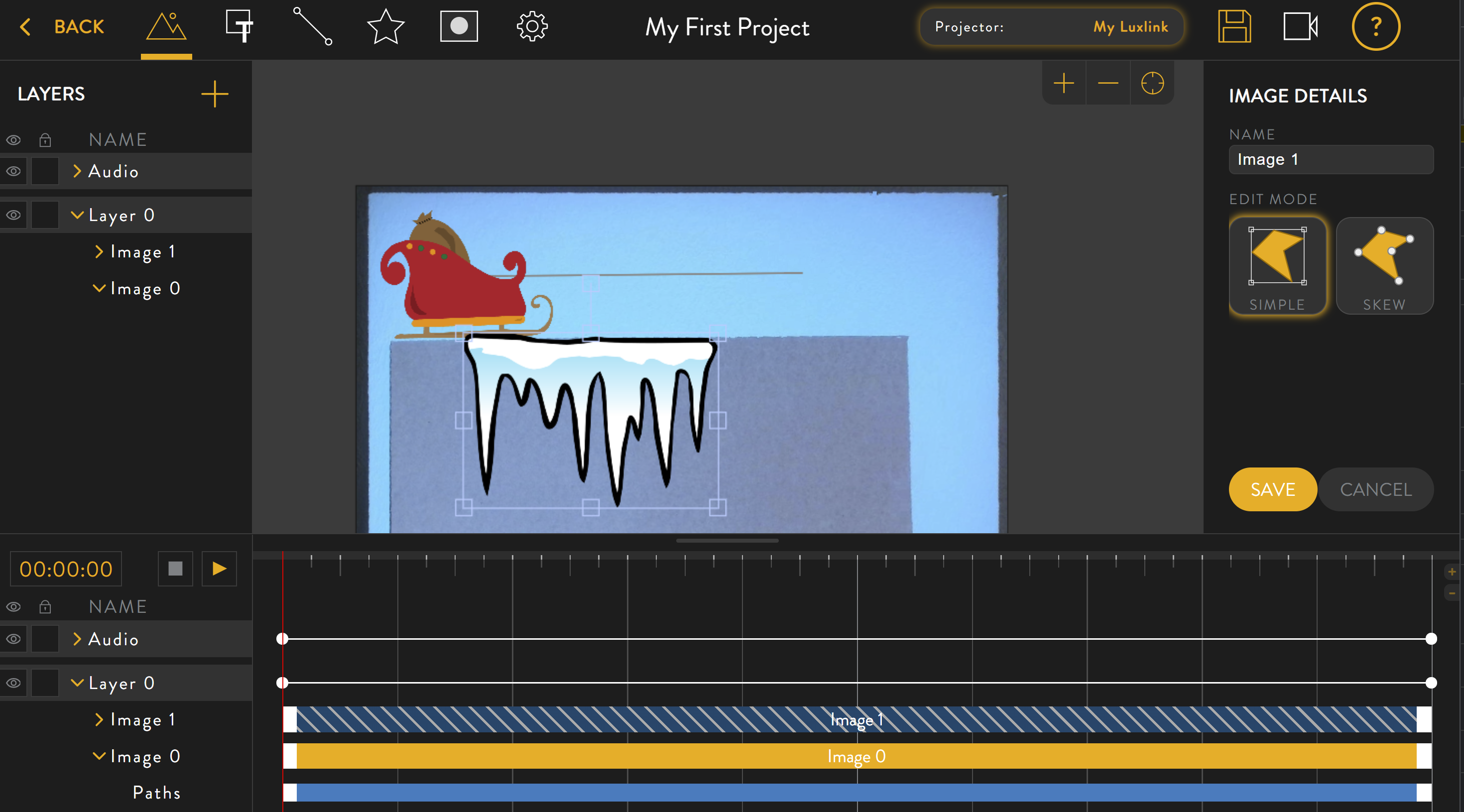The height and width of the screenshot is (812, 1464).
Task: Select the text tool icon in top toolbar
Action: pyautogui.click(x=239, y=27)
